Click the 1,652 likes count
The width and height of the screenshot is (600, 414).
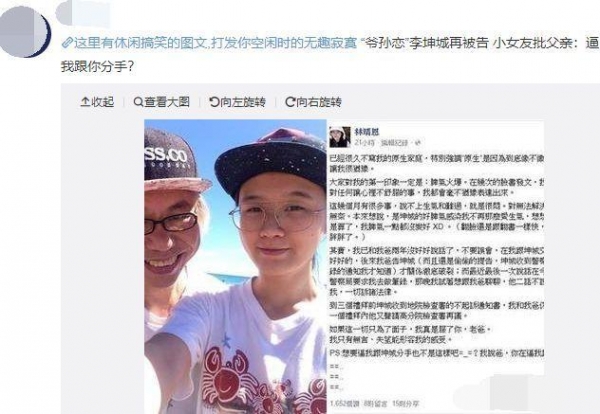pos(344,403)
